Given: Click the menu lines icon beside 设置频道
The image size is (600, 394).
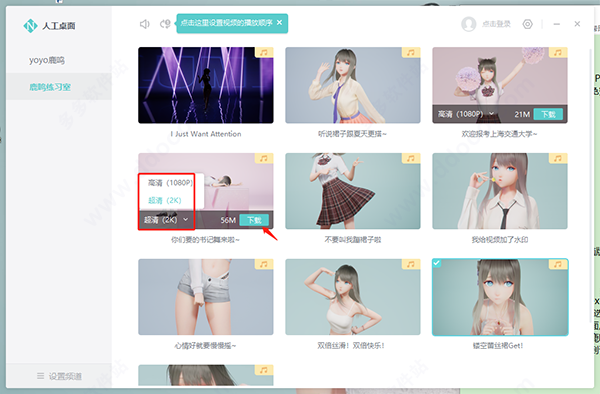Looking at the screenshot, I should point(41,376).
